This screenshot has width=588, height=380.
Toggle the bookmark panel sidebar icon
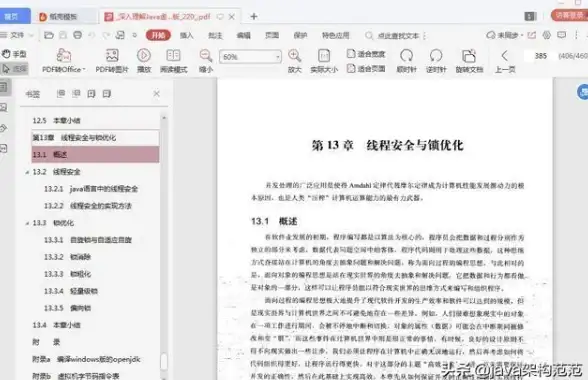[x=3, y=87]
